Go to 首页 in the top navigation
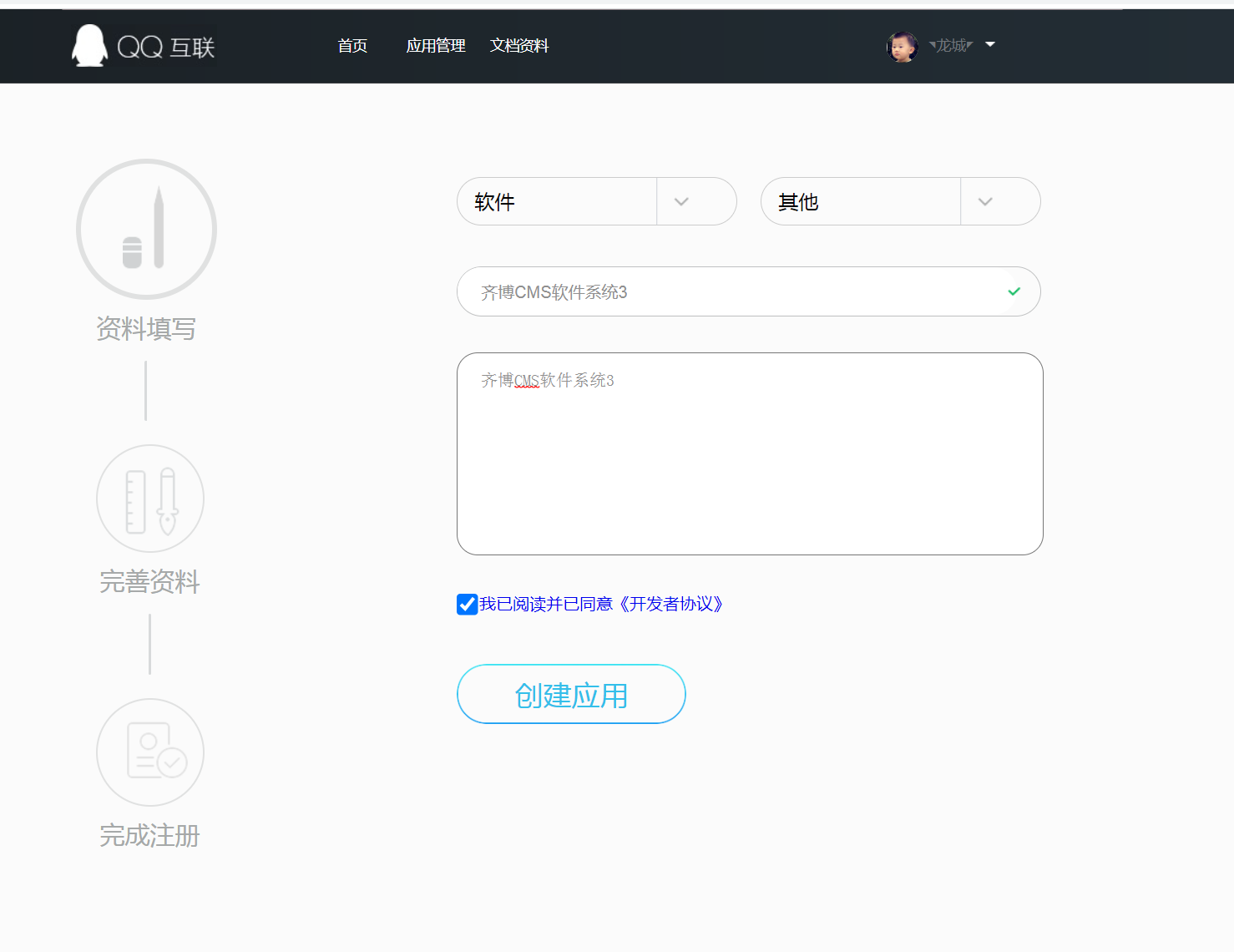 pos(352,46)
